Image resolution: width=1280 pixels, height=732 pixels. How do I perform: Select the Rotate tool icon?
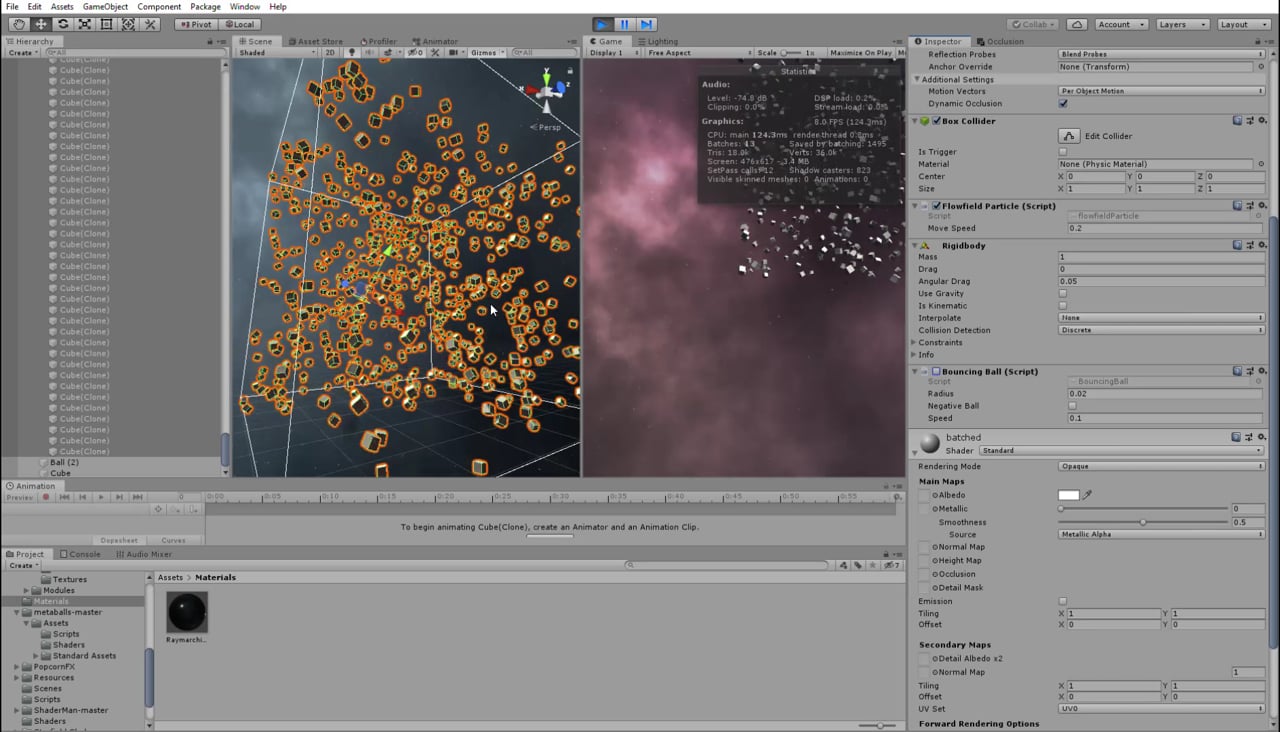tap(63, 24)
